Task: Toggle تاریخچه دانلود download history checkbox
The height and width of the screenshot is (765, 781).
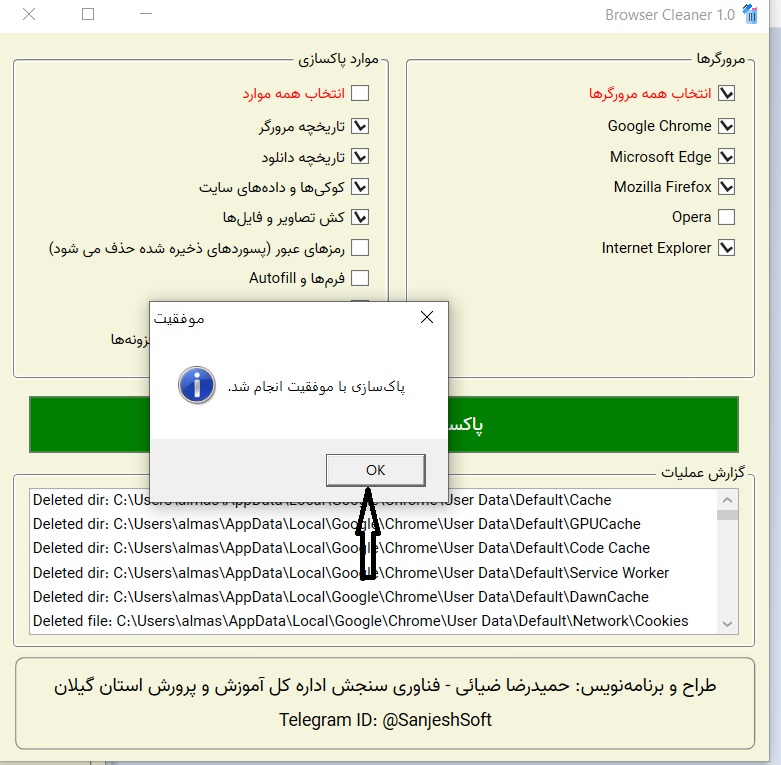Action: pos(360,157)
